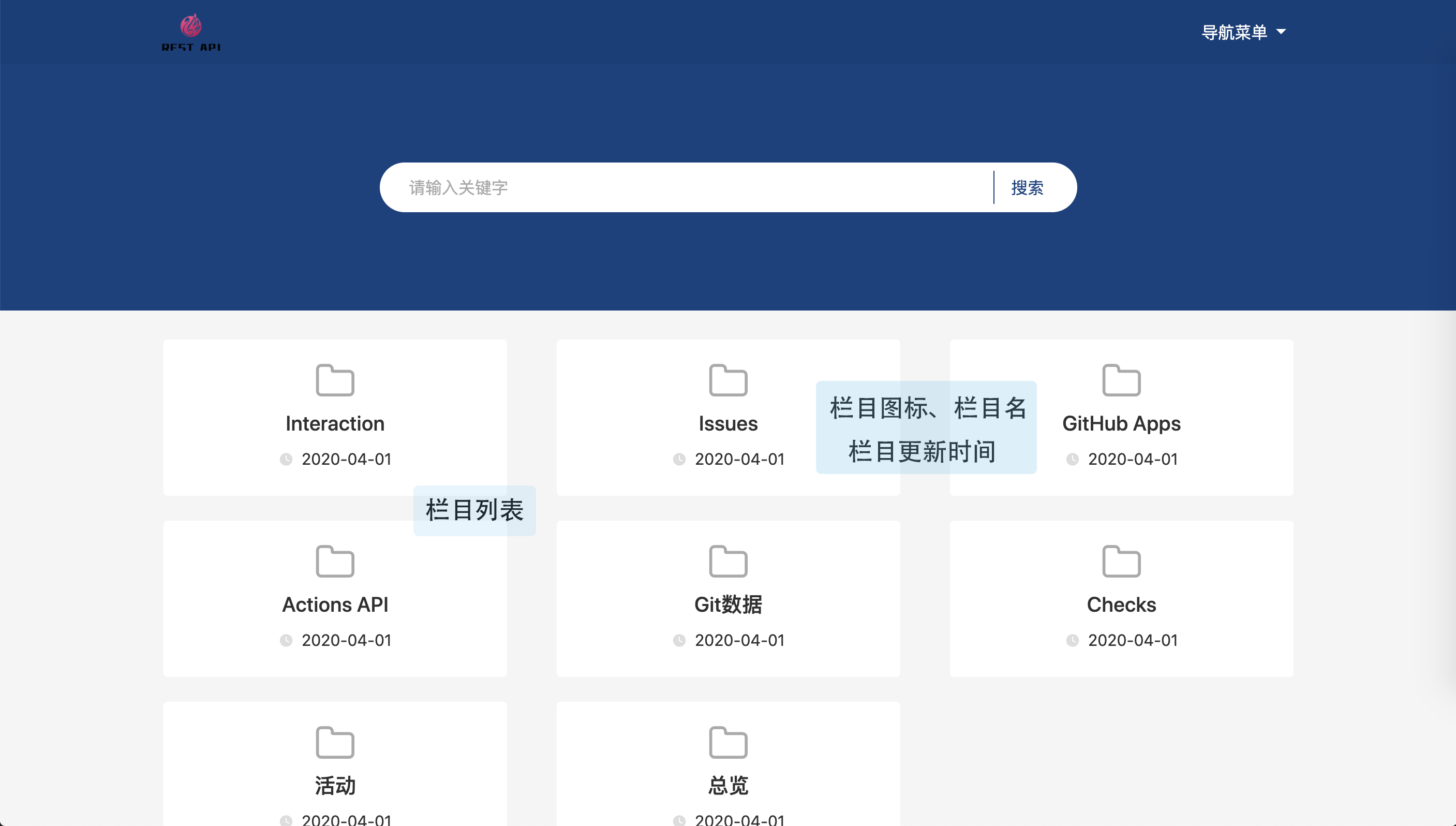Click the GitHub Apps folder icon
Image resolution: width=1456 pixels, height=826 pixels.
pos(1121,379)
